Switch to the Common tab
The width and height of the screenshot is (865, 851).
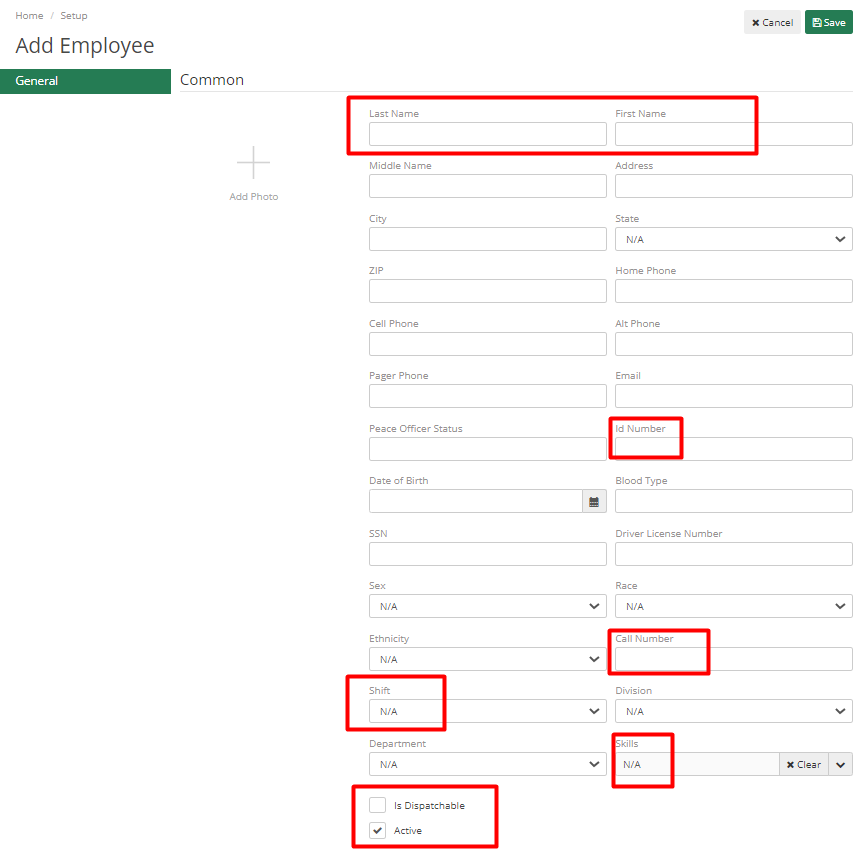pos(211,79)
